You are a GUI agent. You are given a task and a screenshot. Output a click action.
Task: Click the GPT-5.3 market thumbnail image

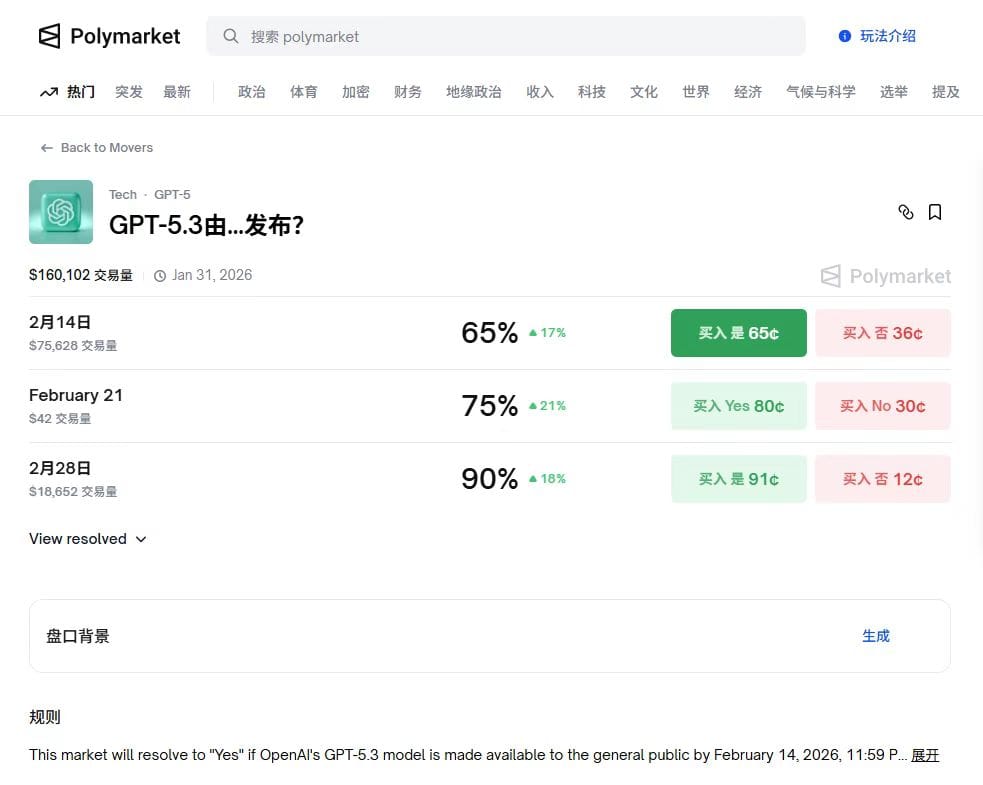(x=61, y=212)
